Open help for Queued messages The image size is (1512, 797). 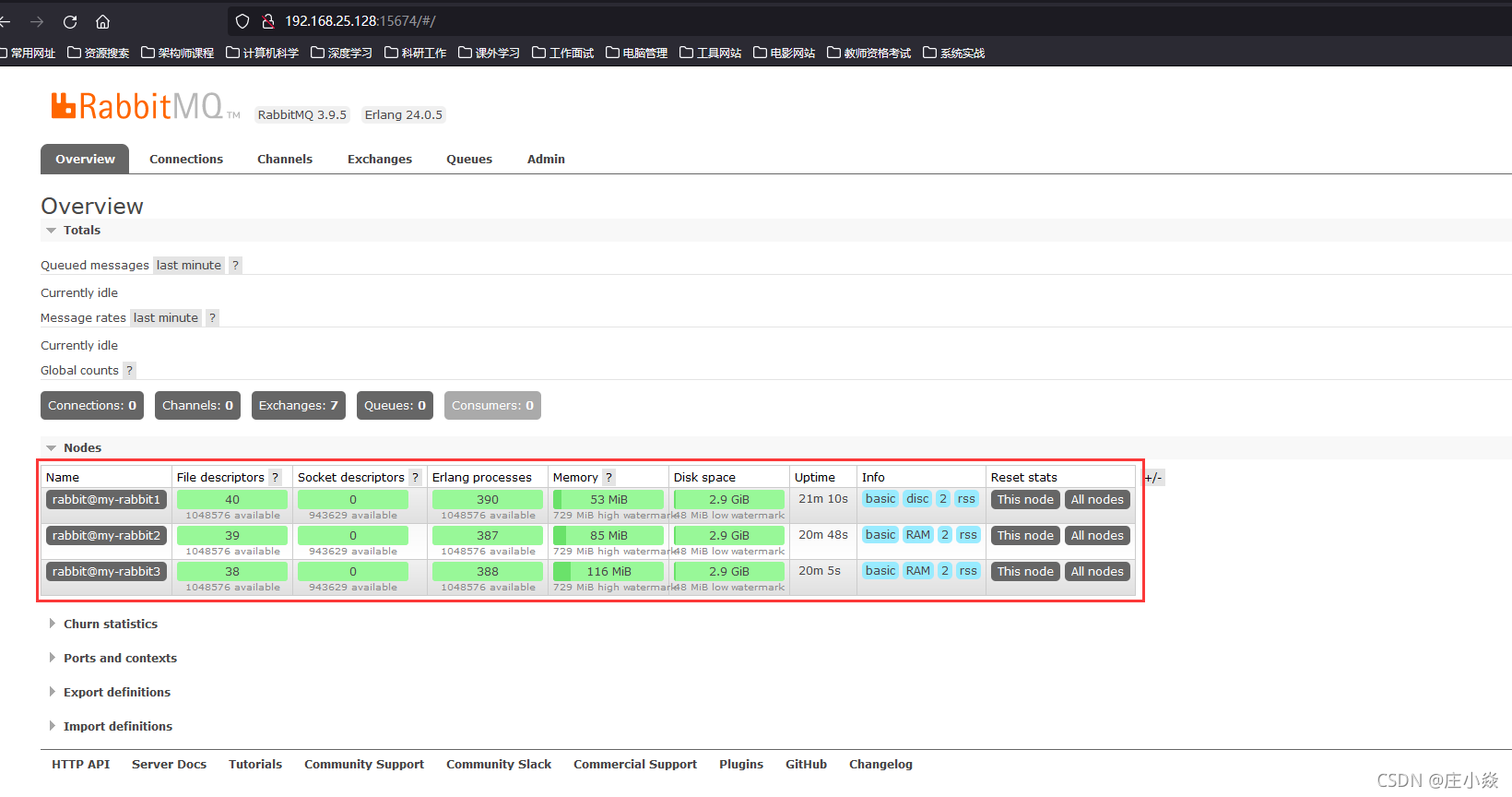coord(235,266)
